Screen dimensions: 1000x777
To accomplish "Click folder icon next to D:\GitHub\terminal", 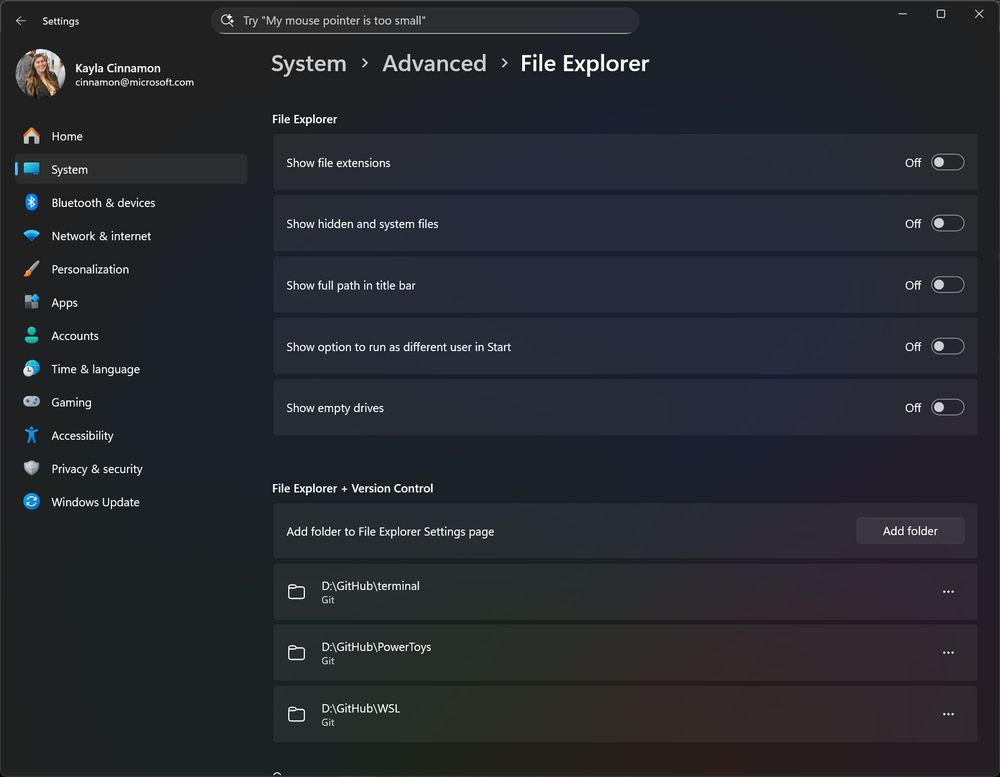I will [x=297, y=591].
